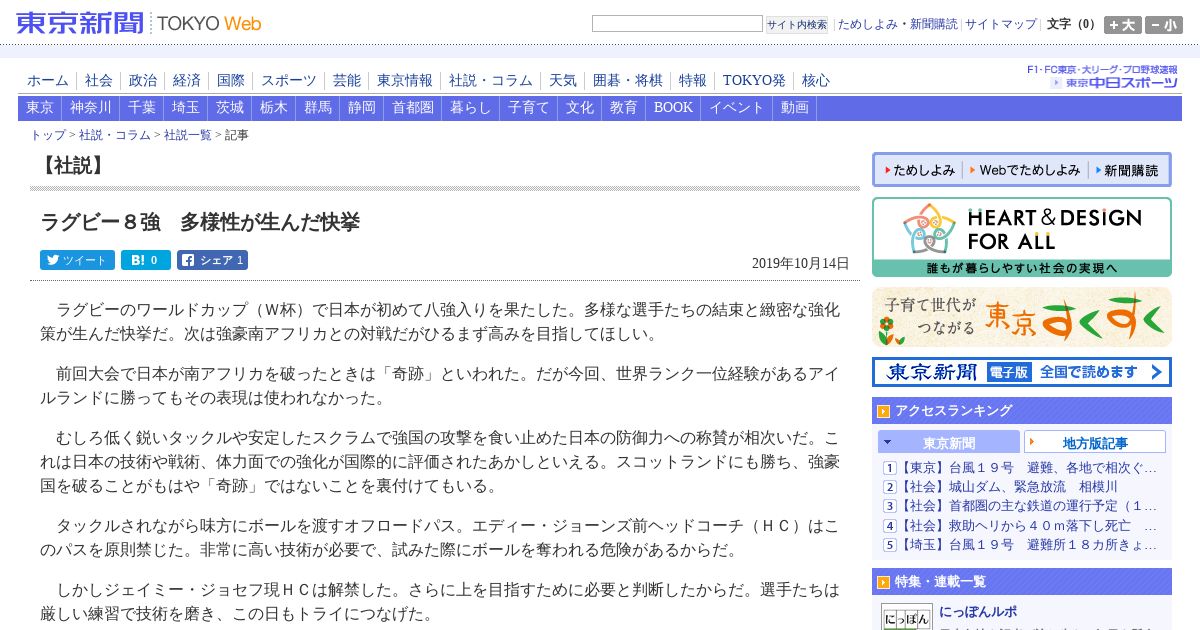Open ためしよみ・新聞購読 header link

coord(897,24)
